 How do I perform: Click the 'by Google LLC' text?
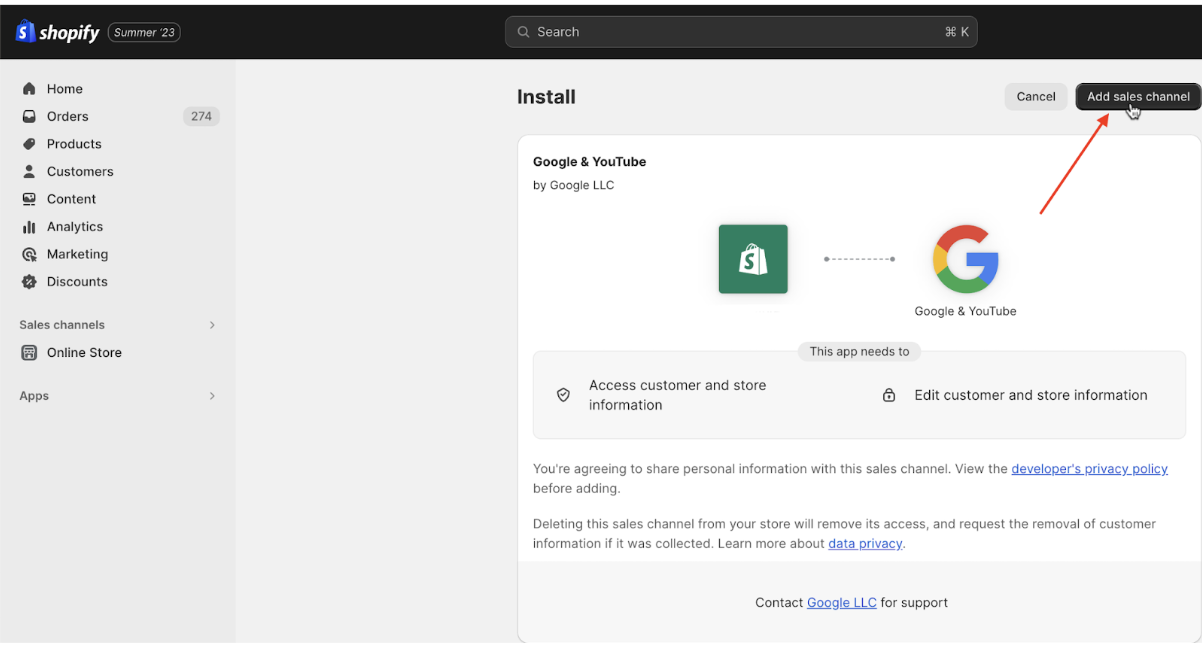pos(573,185)
